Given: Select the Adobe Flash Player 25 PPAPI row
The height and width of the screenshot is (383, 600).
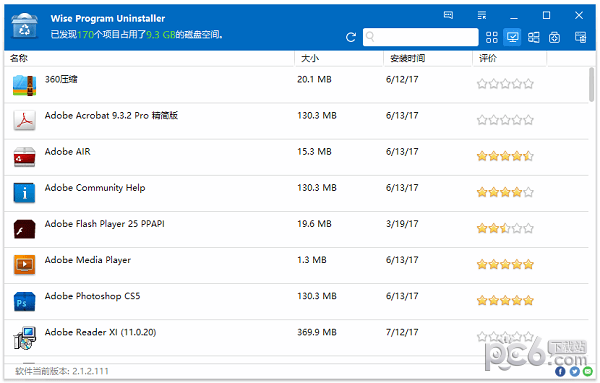Looking at the screenshot, I should [x=296, y=229].
